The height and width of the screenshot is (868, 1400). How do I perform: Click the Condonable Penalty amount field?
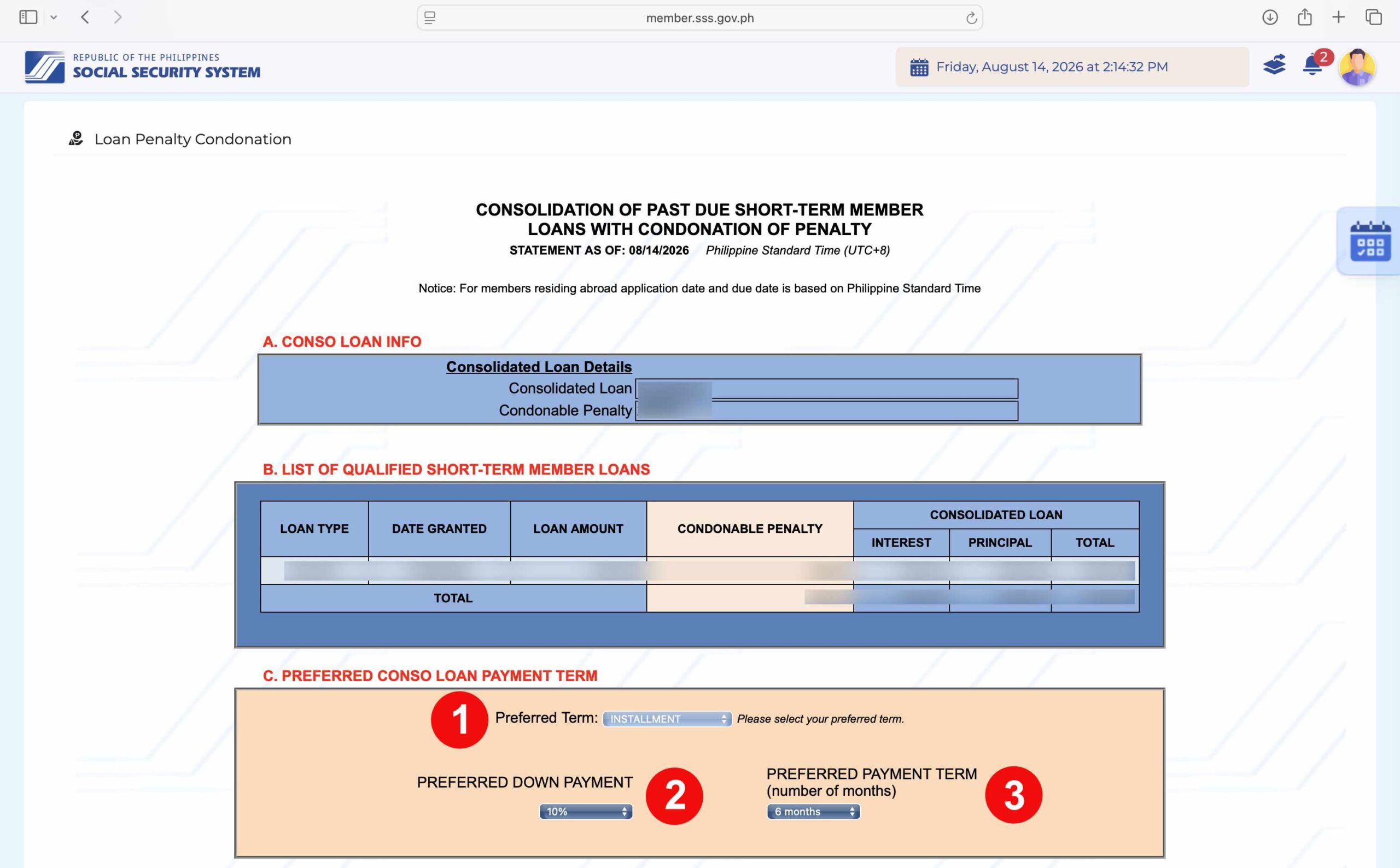(x=826, y=411)
